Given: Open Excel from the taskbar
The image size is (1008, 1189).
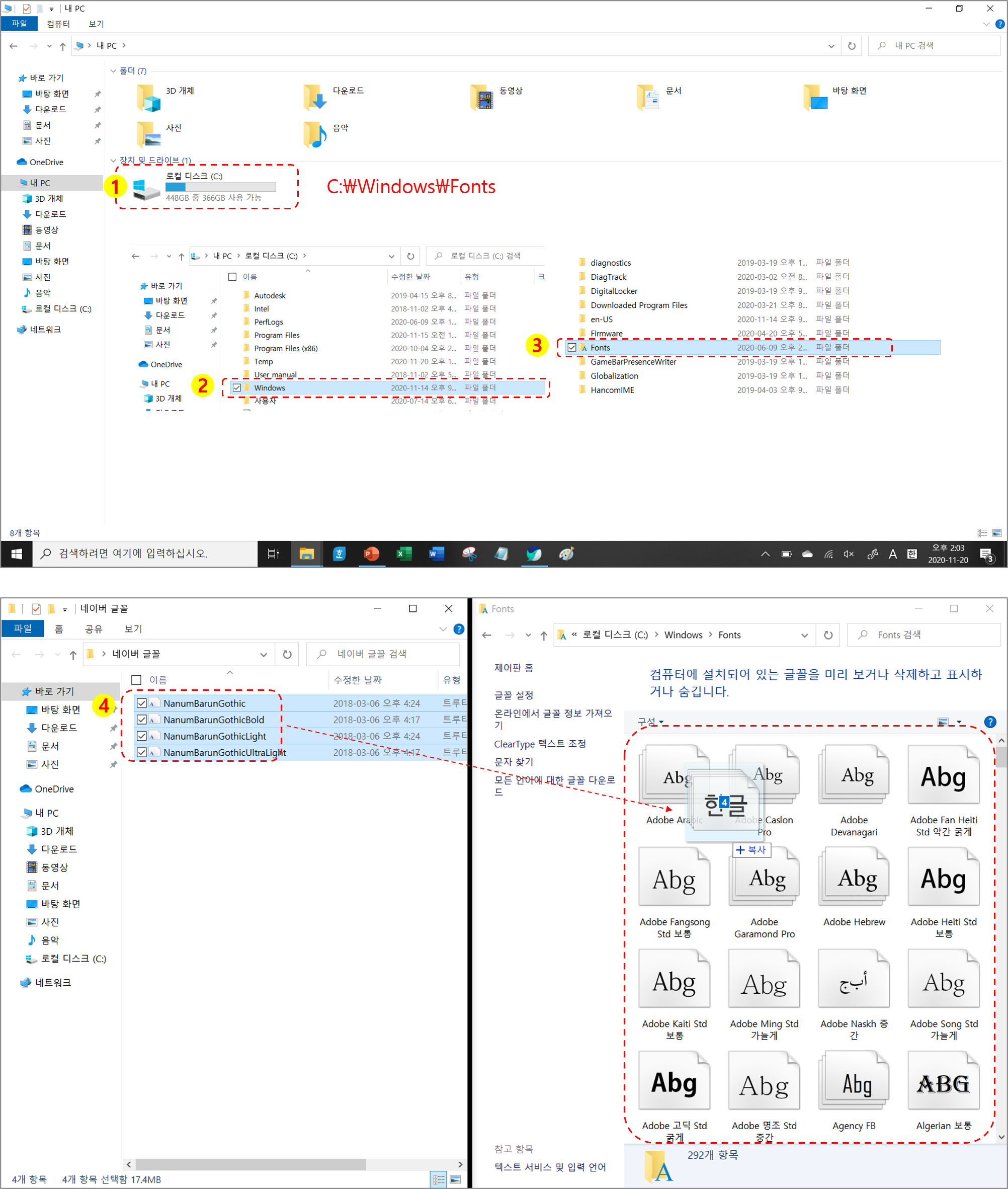Looking at the screenshot, I should click(x=404, y=553).
